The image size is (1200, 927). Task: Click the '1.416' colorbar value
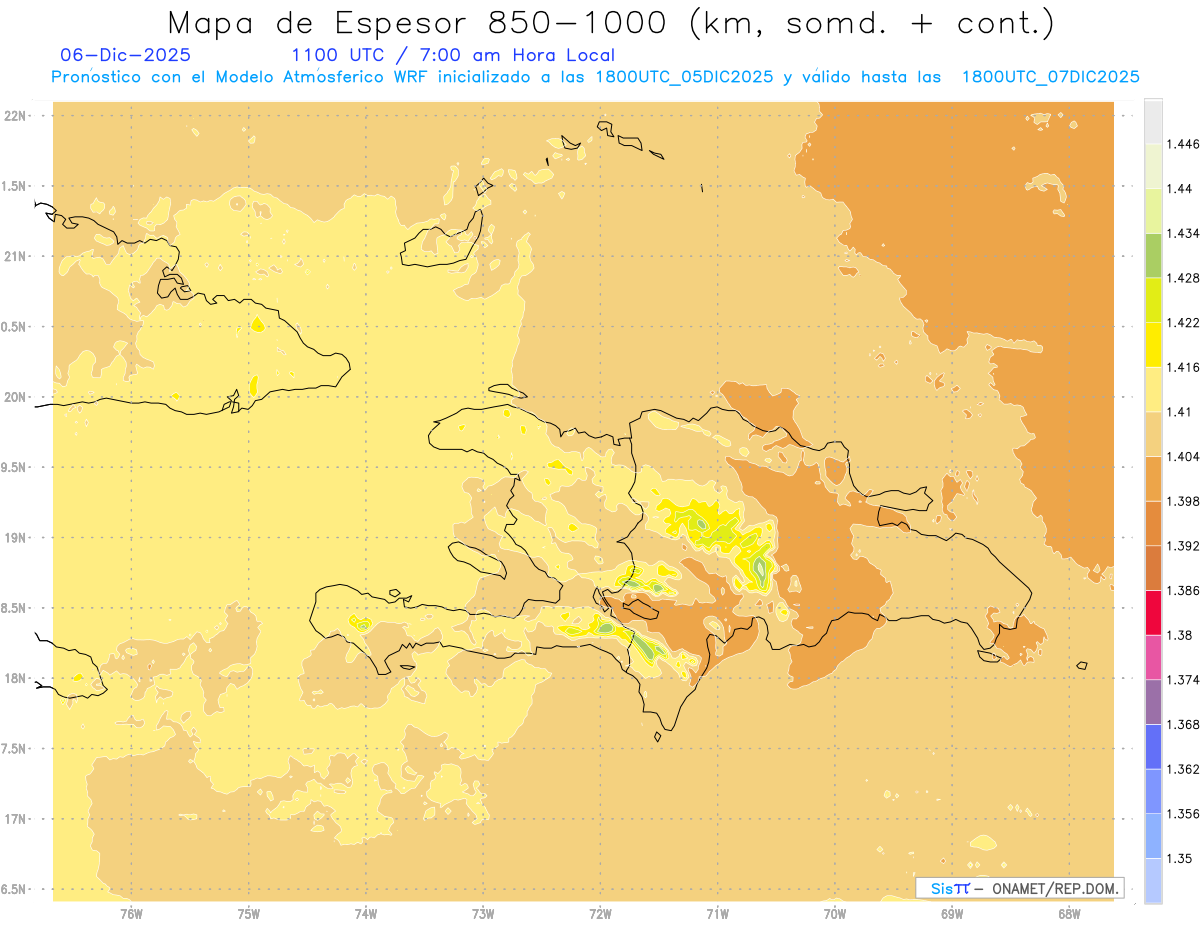[x=1185, y=367]
